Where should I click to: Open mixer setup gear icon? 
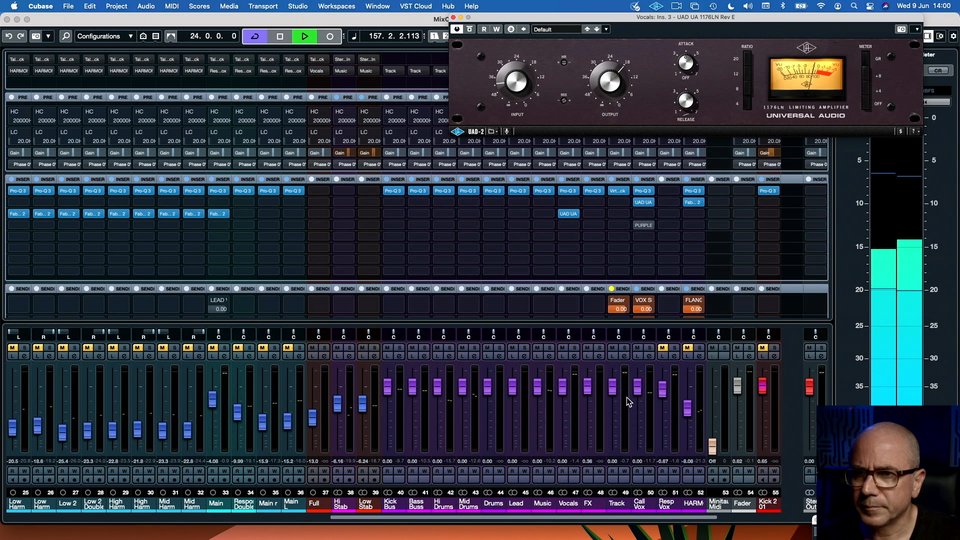(953, 36)
